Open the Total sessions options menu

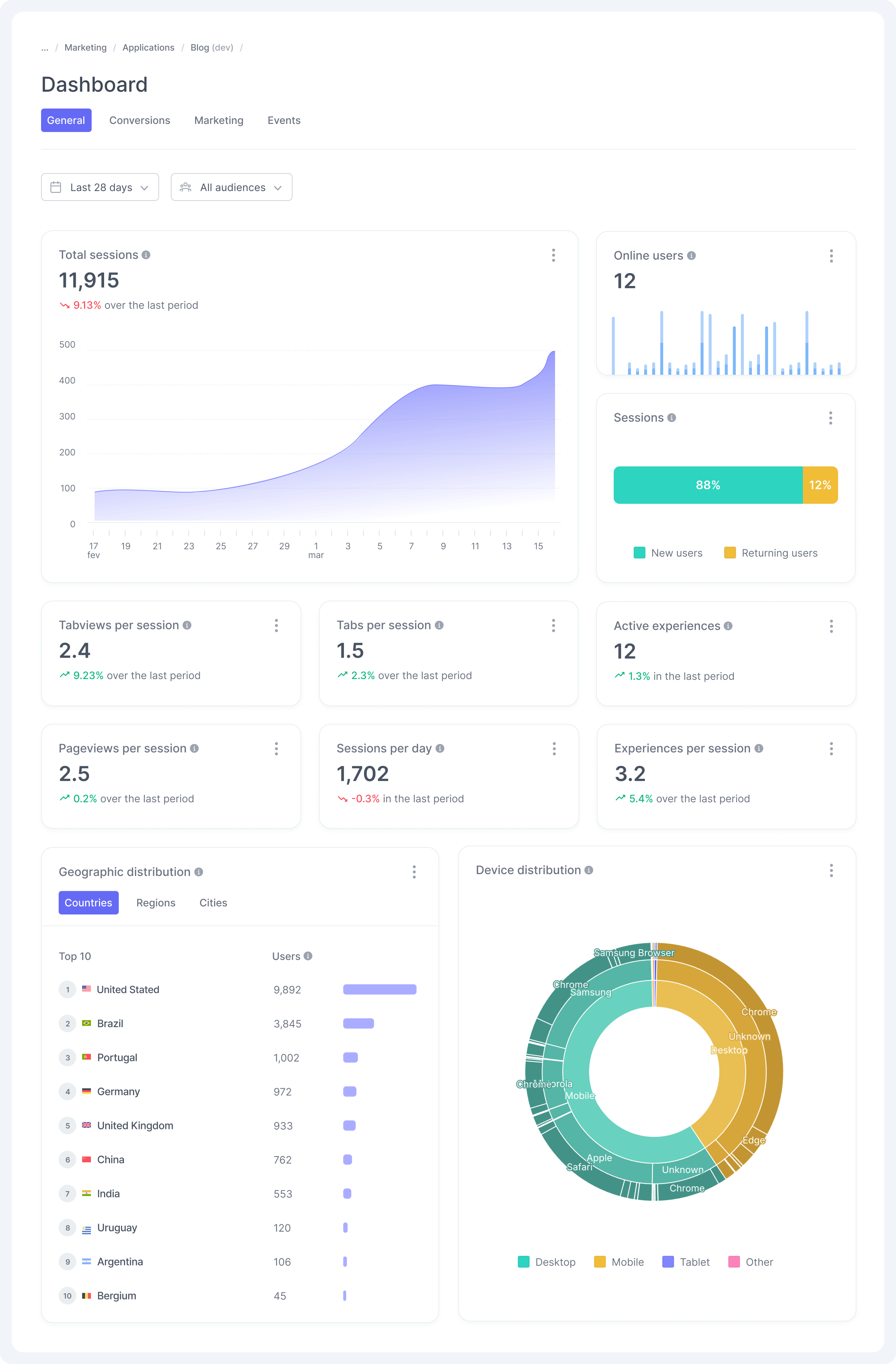554,256
